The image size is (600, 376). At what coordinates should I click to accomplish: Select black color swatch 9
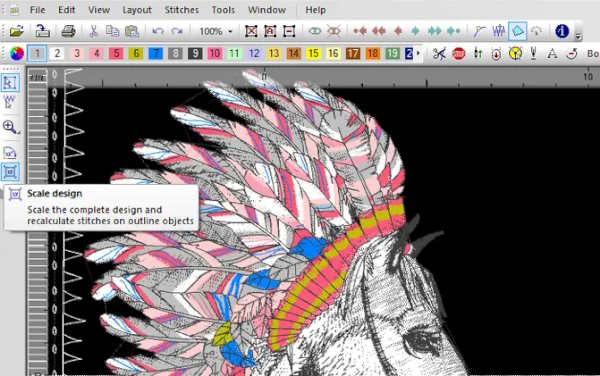(x=195, y=54)
